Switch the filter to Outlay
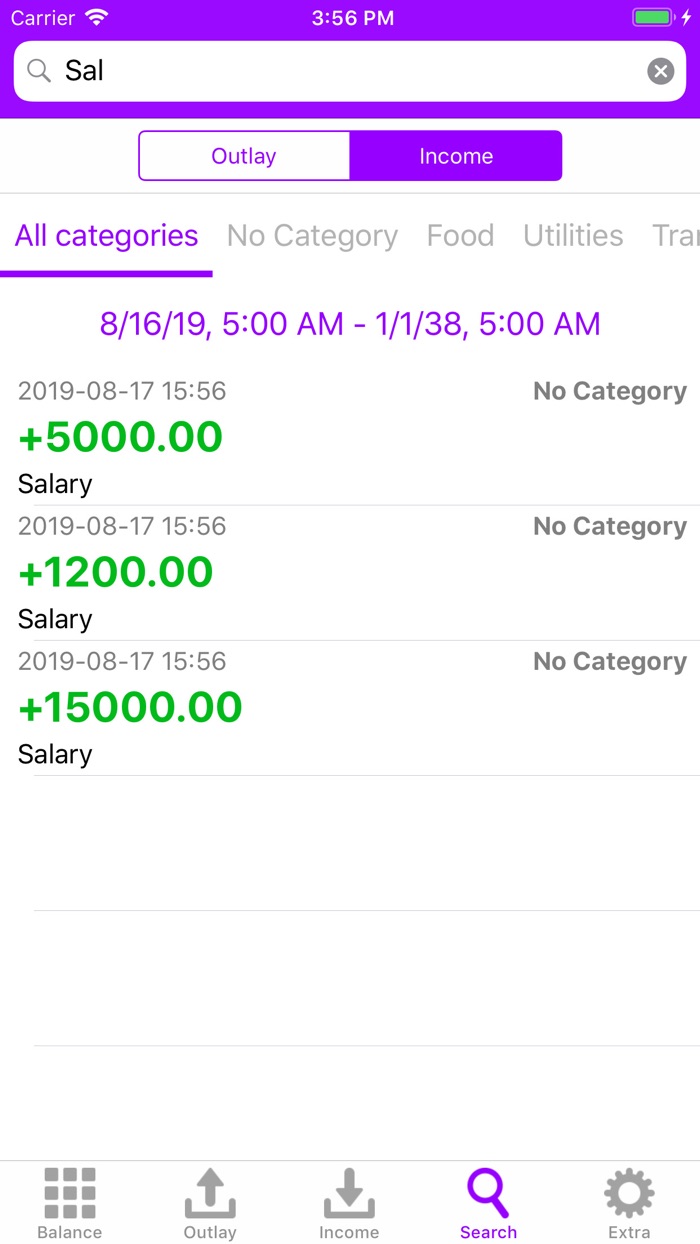This screenshot has height=1244, width=700. (244, 156)
